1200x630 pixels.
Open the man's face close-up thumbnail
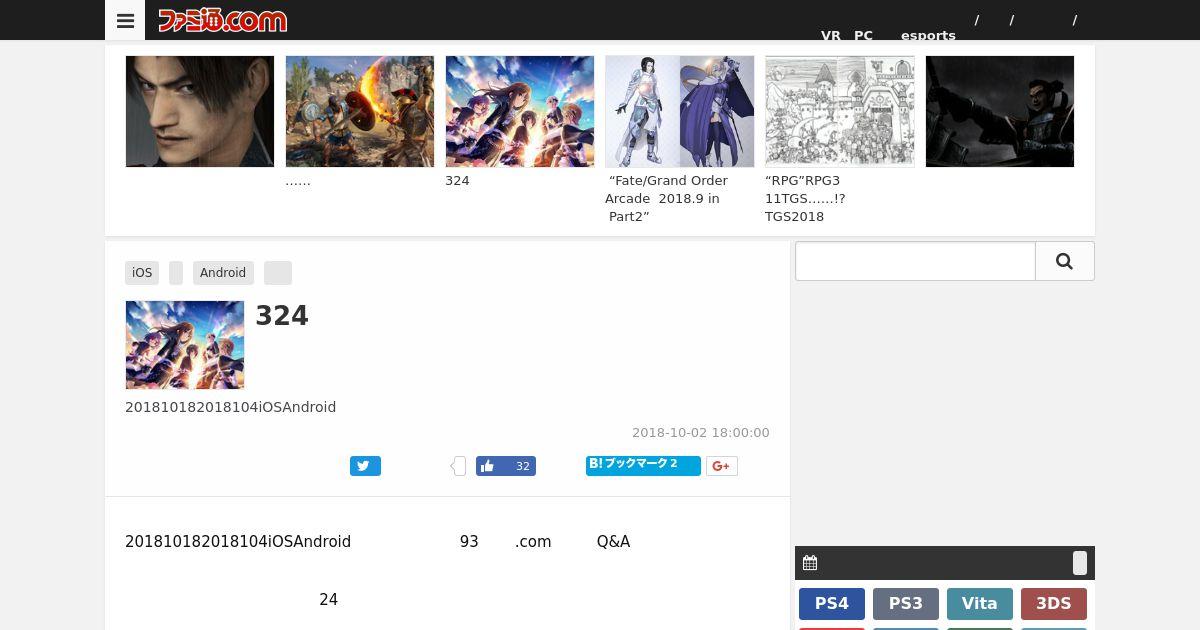[200, 111]
